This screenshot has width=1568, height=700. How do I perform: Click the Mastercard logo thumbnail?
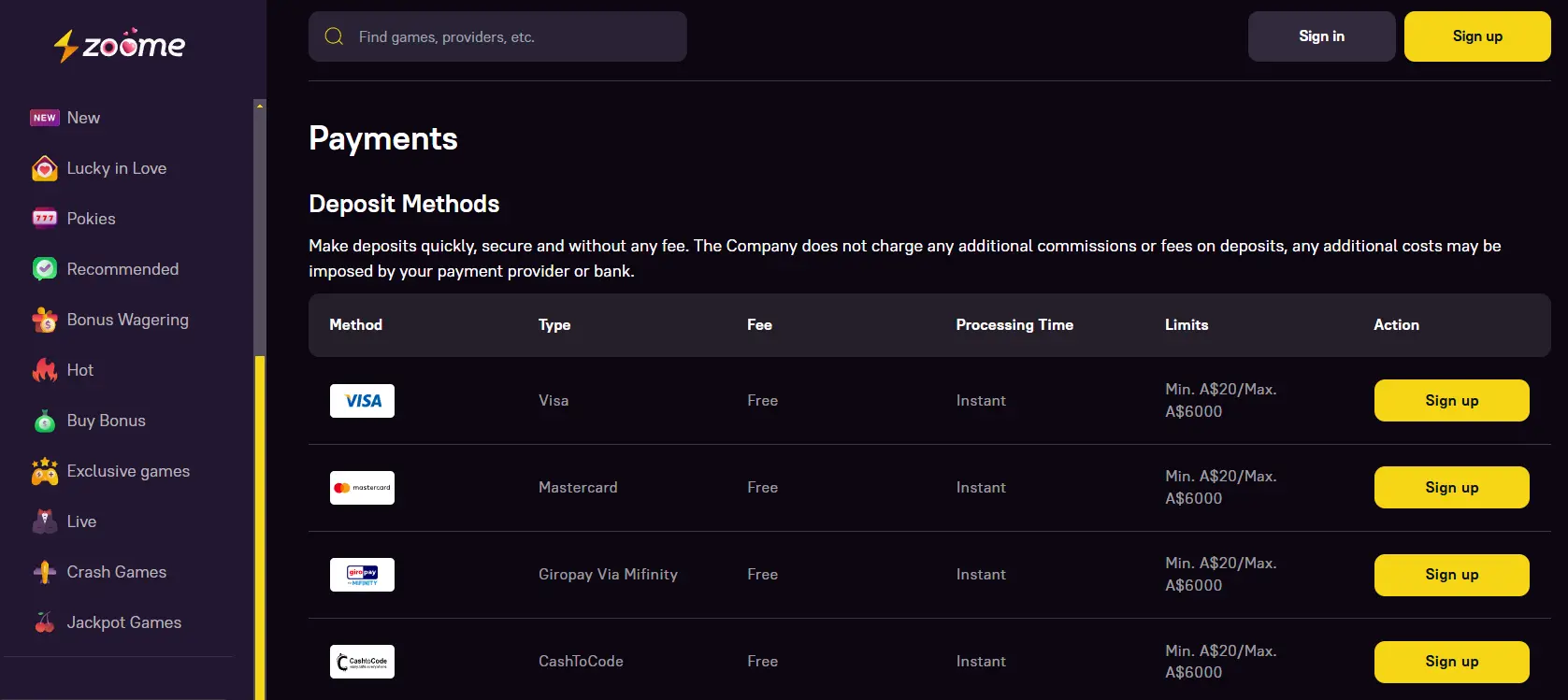coord(362,488)
